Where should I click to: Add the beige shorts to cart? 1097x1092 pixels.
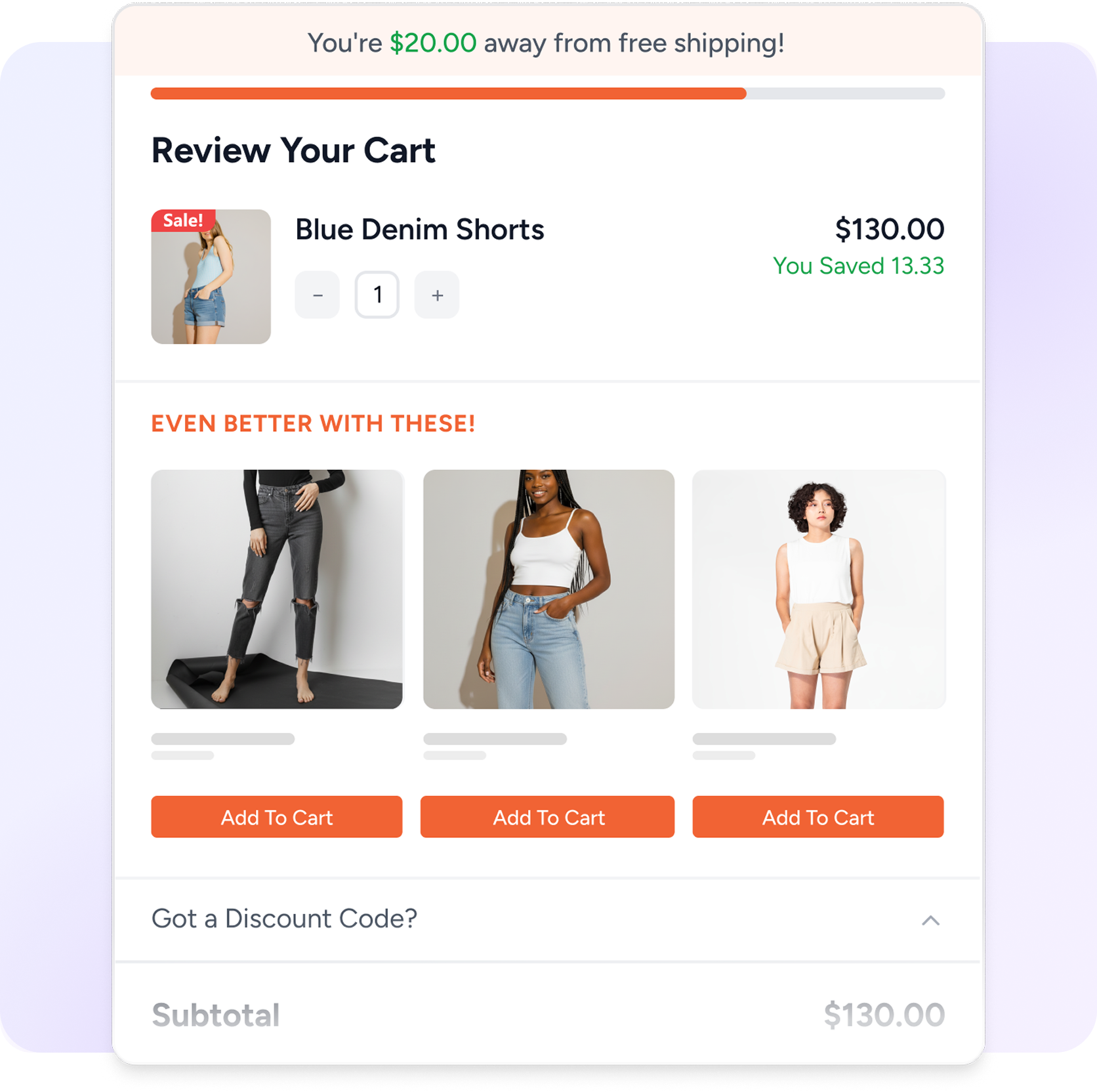point(818,817)
